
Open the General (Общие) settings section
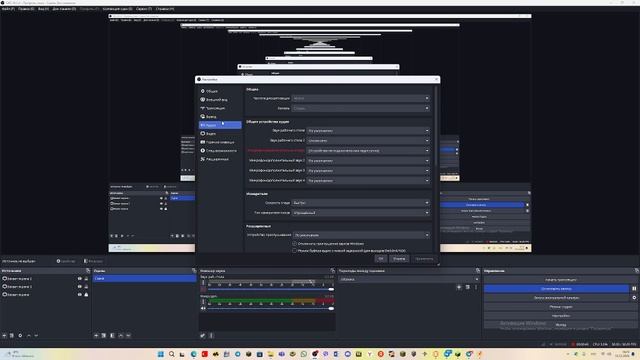coord(220,91)
